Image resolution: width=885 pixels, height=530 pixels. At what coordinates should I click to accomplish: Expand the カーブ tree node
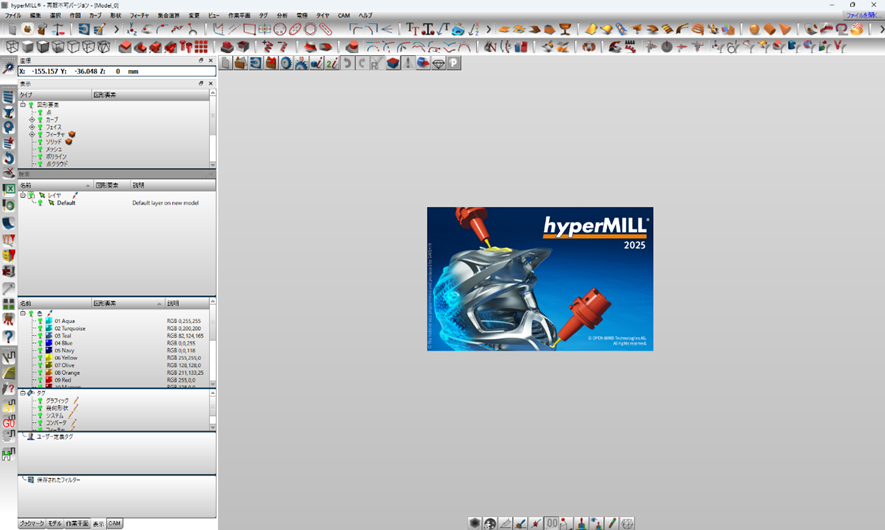[x=32, y=119]
